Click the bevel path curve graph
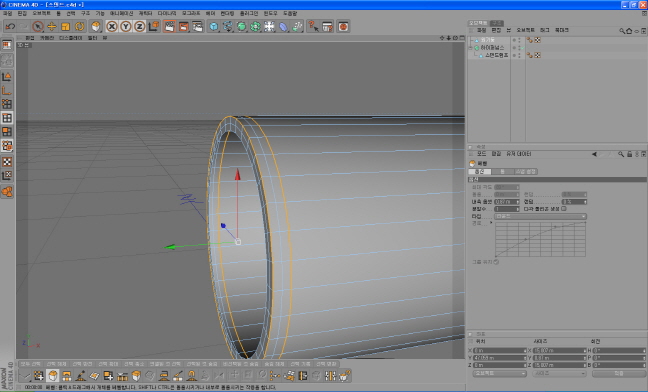Viewport: 648px width, 392px height. click(541, 239)
